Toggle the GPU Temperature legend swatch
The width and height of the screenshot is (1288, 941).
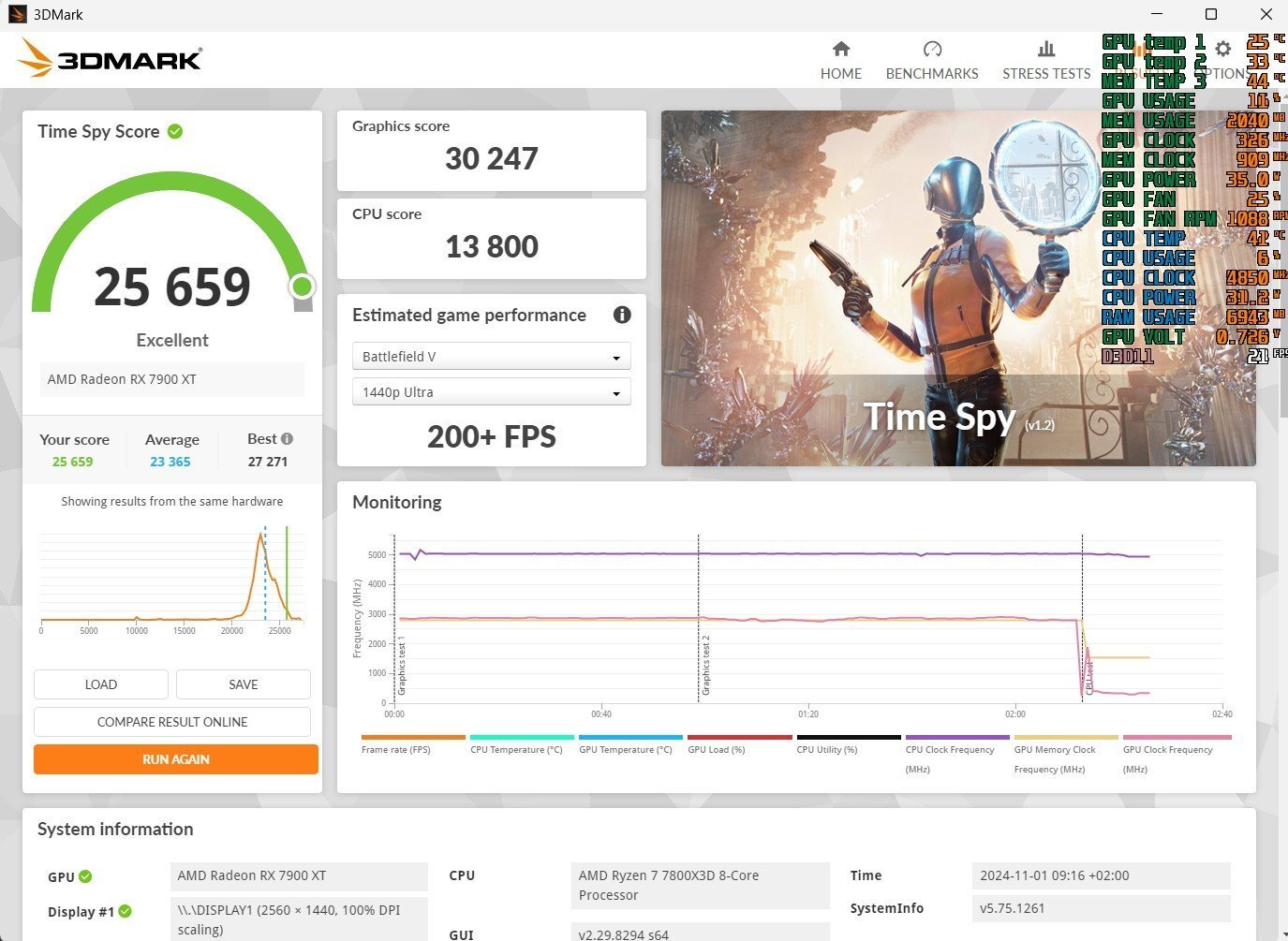coord(630,738)
